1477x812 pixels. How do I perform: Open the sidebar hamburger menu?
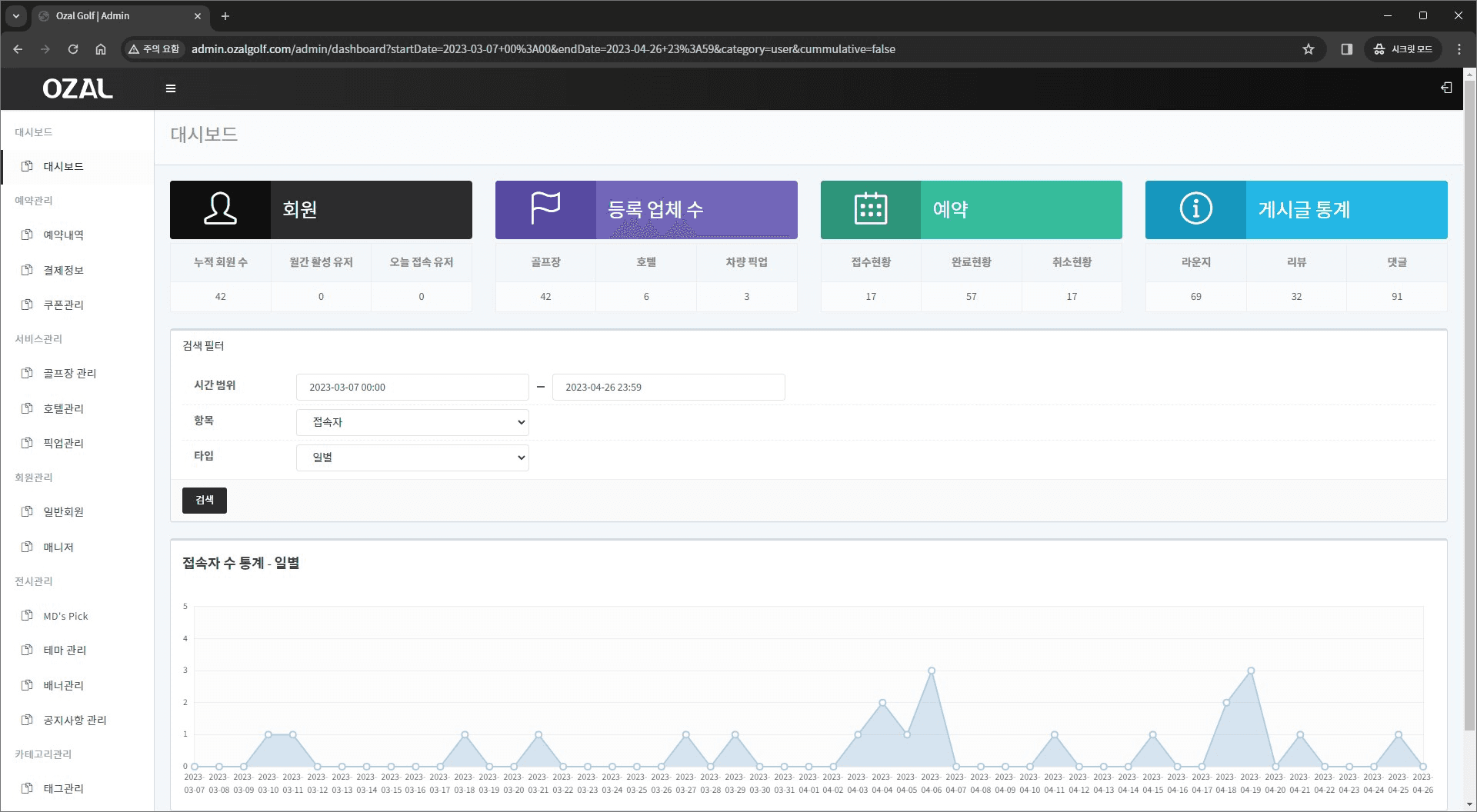(x=171, y=88)
